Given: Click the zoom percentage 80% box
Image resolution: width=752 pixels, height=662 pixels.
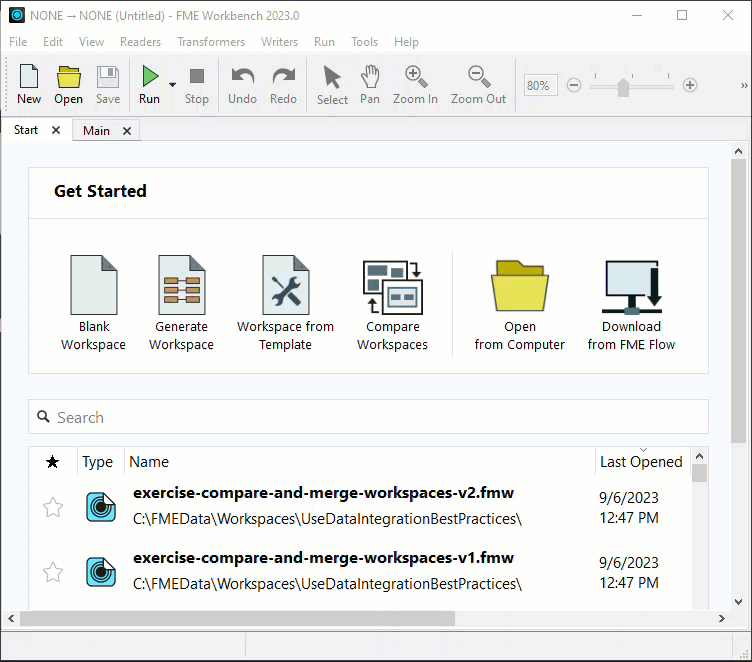Looking at the screenshot, I should pos(540,85).
